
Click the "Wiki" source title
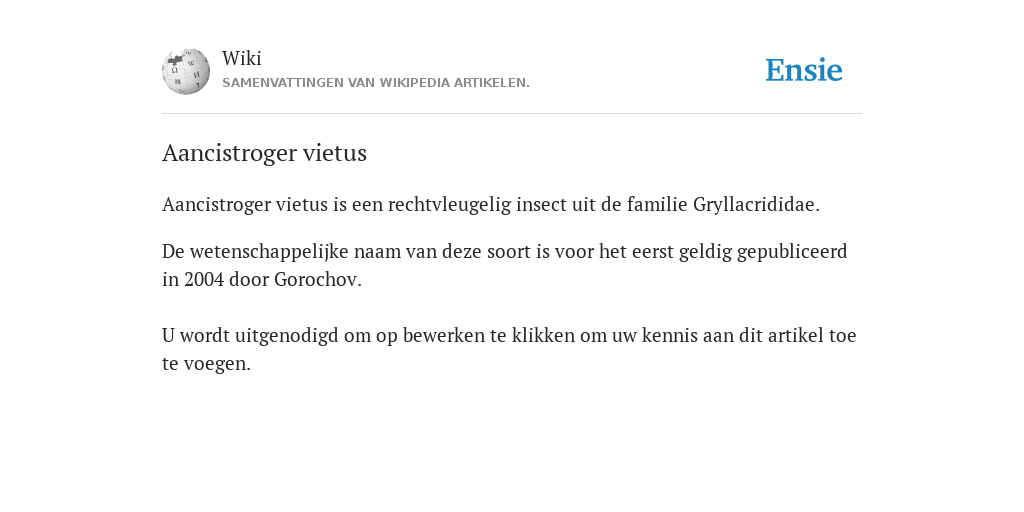point(242,58)
